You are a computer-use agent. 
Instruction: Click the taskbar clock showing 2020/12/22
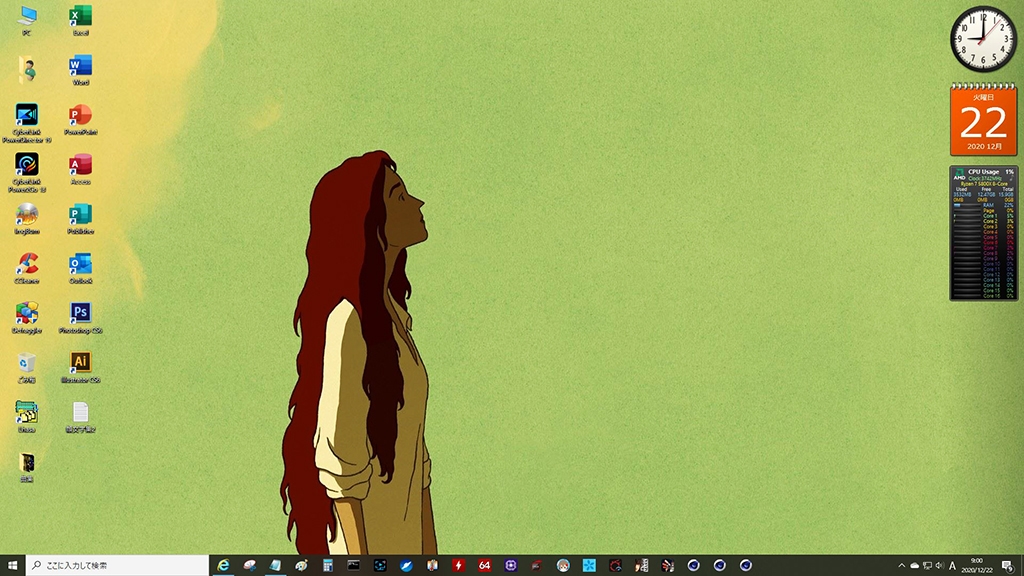(977, 566)
